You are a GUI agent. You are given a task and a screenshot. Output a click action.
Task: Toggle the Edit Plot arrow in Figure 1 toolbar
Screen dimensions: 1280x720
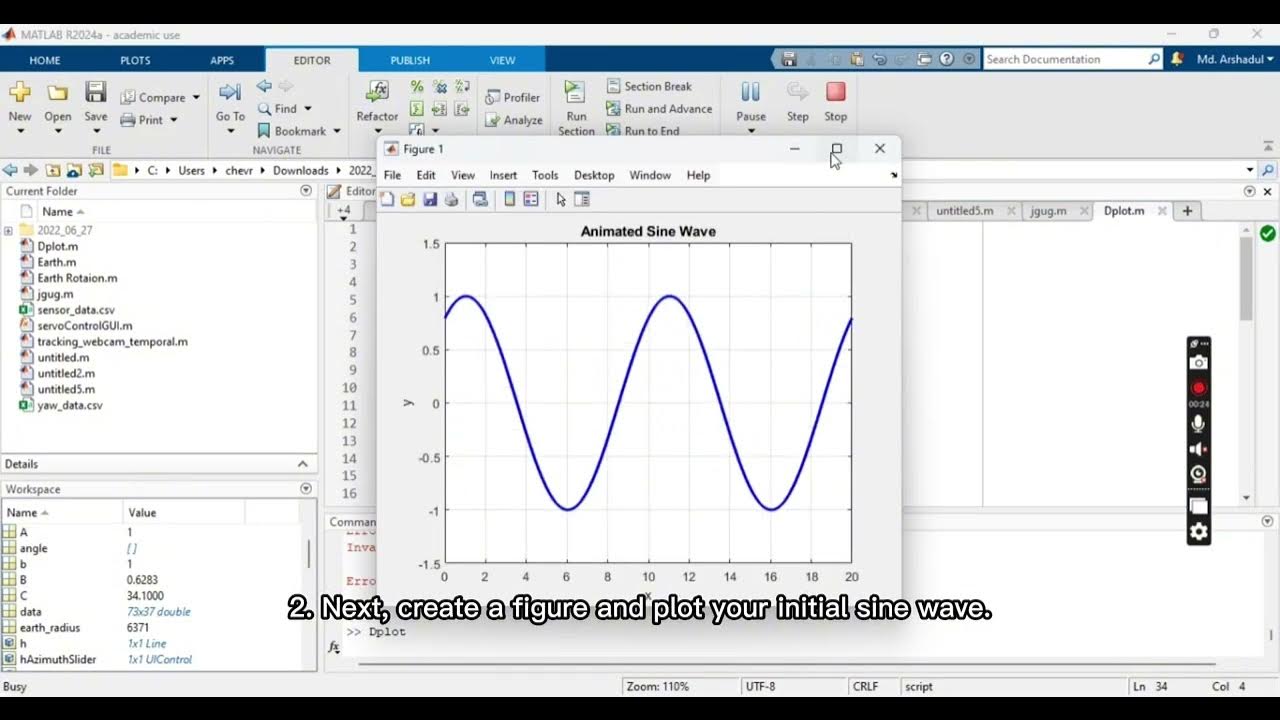point(561,199)
